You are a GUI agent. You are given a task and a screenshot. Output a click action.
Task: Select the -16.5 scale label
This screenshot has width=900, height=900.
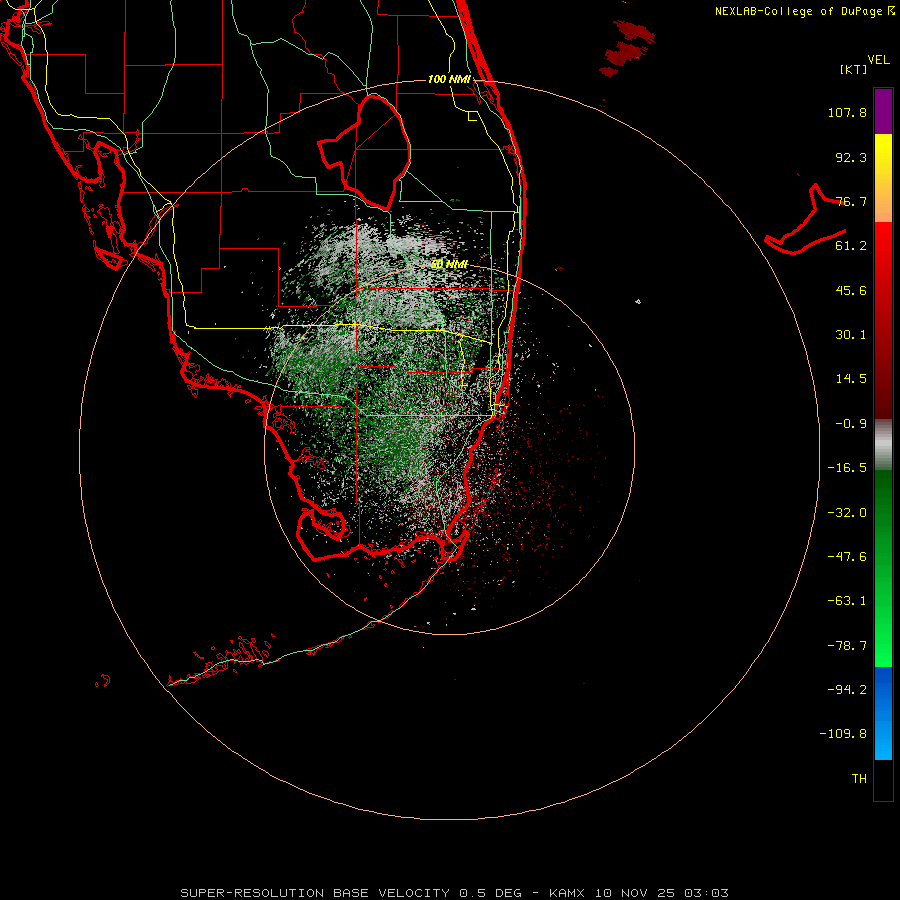tap(847, 468)
